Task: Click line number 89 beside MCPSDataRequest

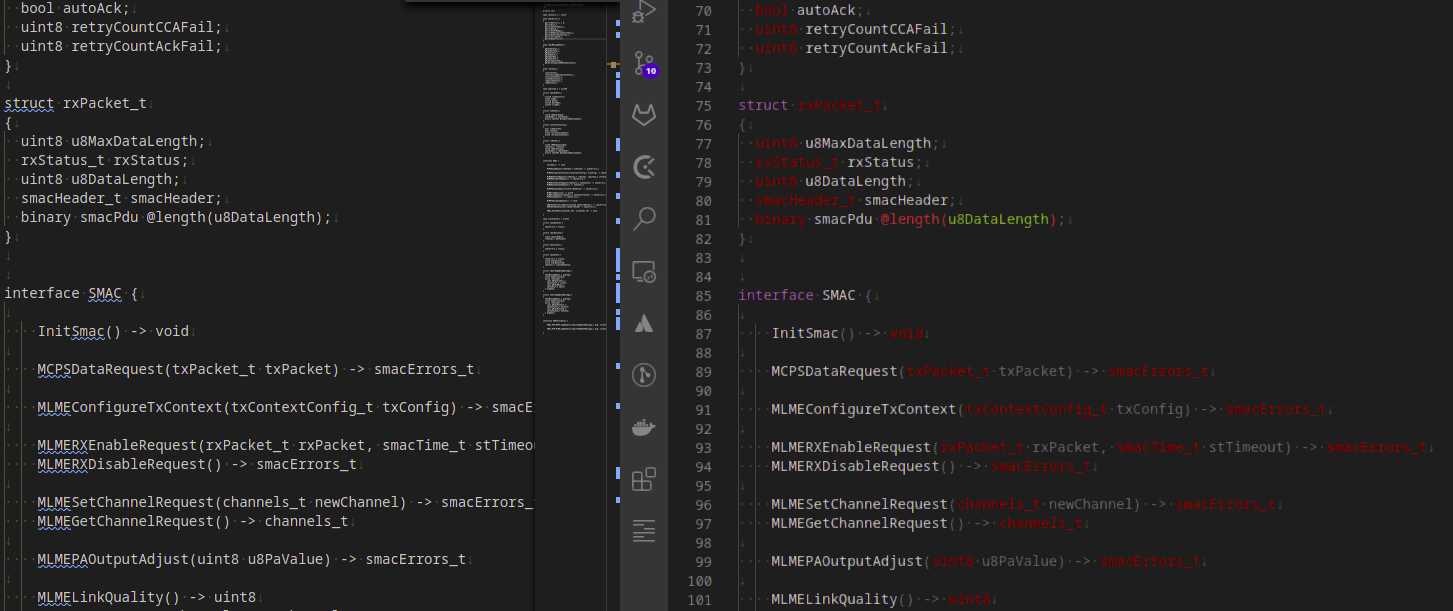Action: pyautogui.click(x=702, y=372)
